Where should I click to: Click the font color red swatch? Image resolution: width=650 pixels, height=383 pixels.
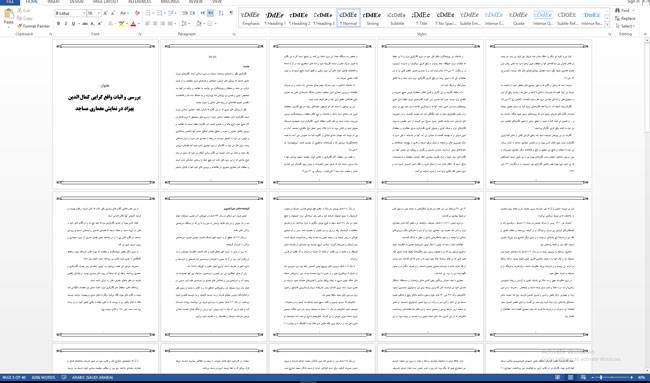(133, 24)
